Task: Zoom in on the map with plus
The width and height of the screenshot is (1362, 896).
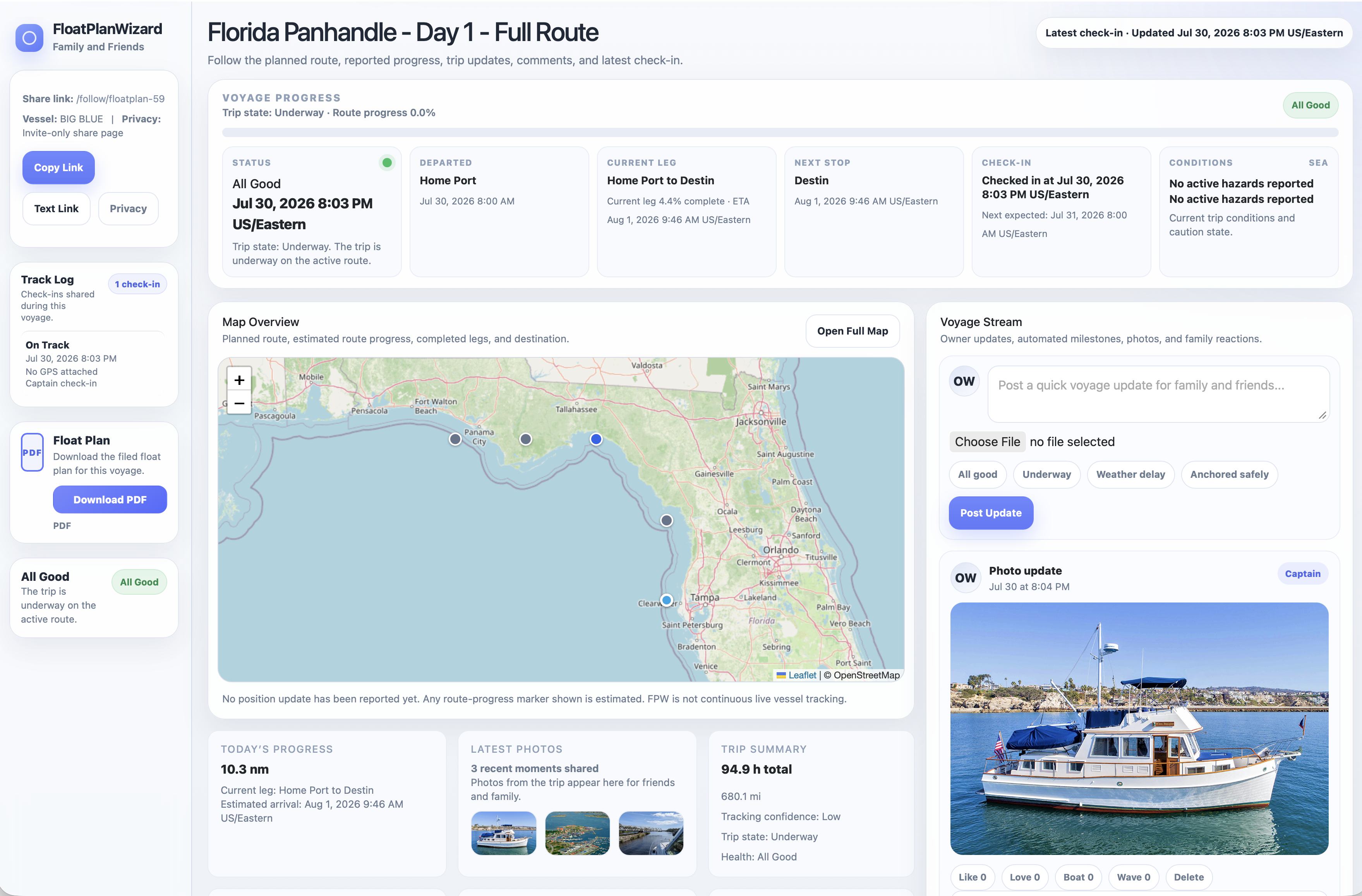Action: click(239, 379)
